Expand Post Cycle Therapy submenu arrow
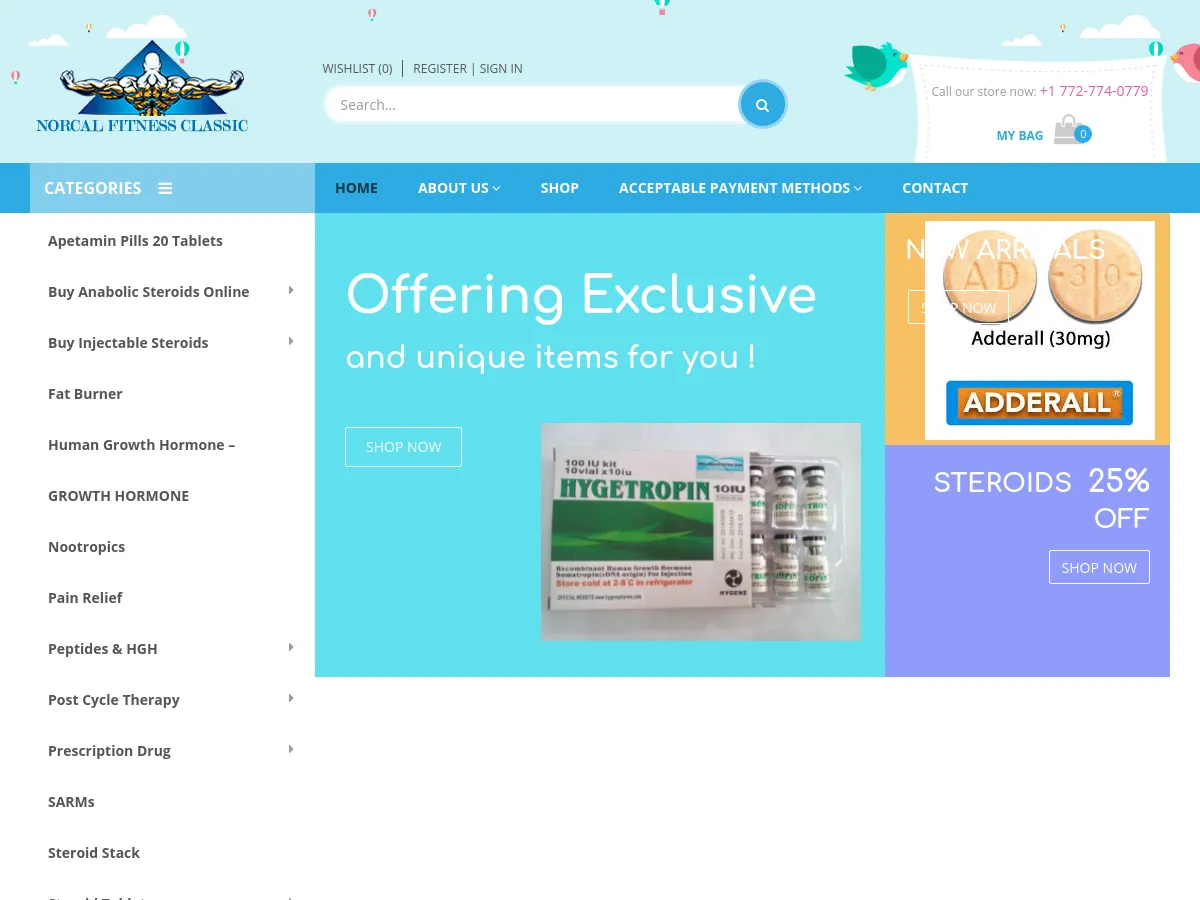The image size is (1200, 900). coord(291,699)
